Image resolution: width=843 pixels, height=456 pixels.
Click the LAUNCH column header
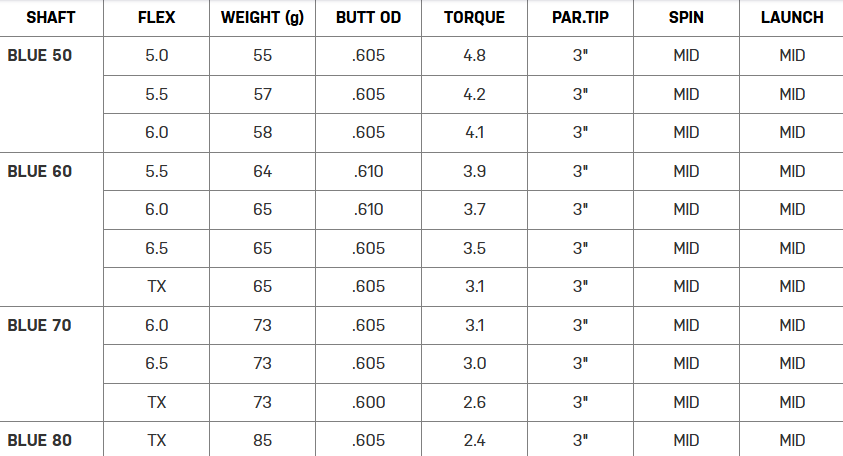(792, 18)
